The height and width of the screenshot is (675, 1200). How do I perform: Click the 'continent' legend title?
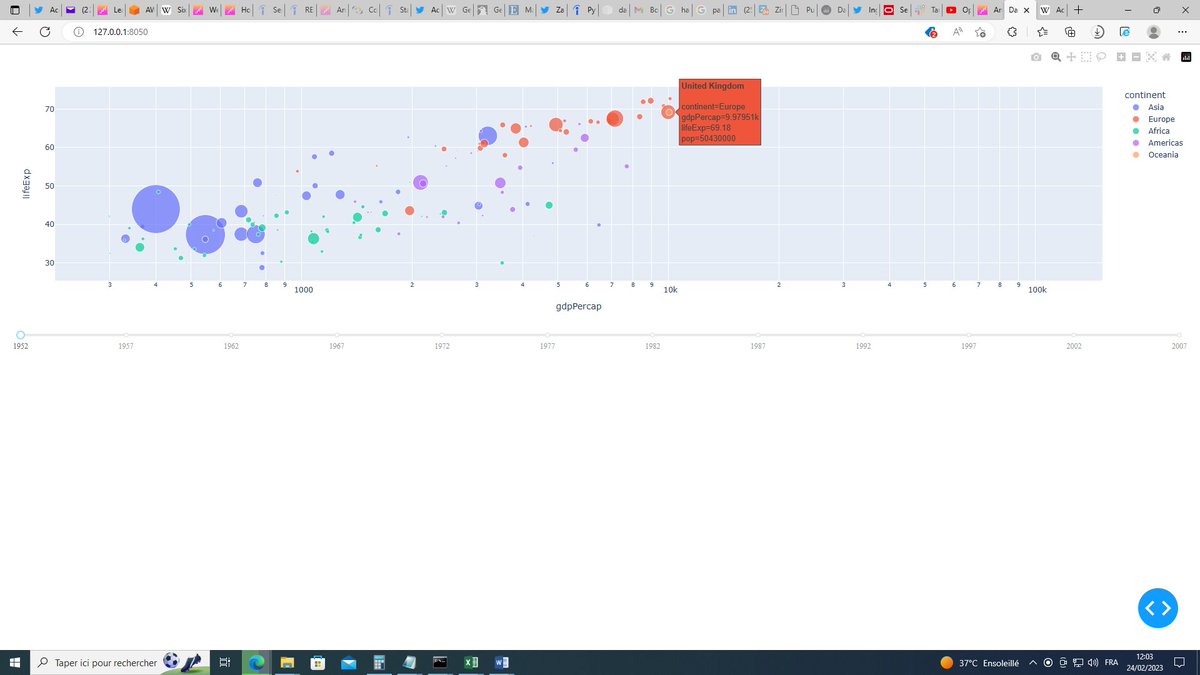click(1145, 94)
